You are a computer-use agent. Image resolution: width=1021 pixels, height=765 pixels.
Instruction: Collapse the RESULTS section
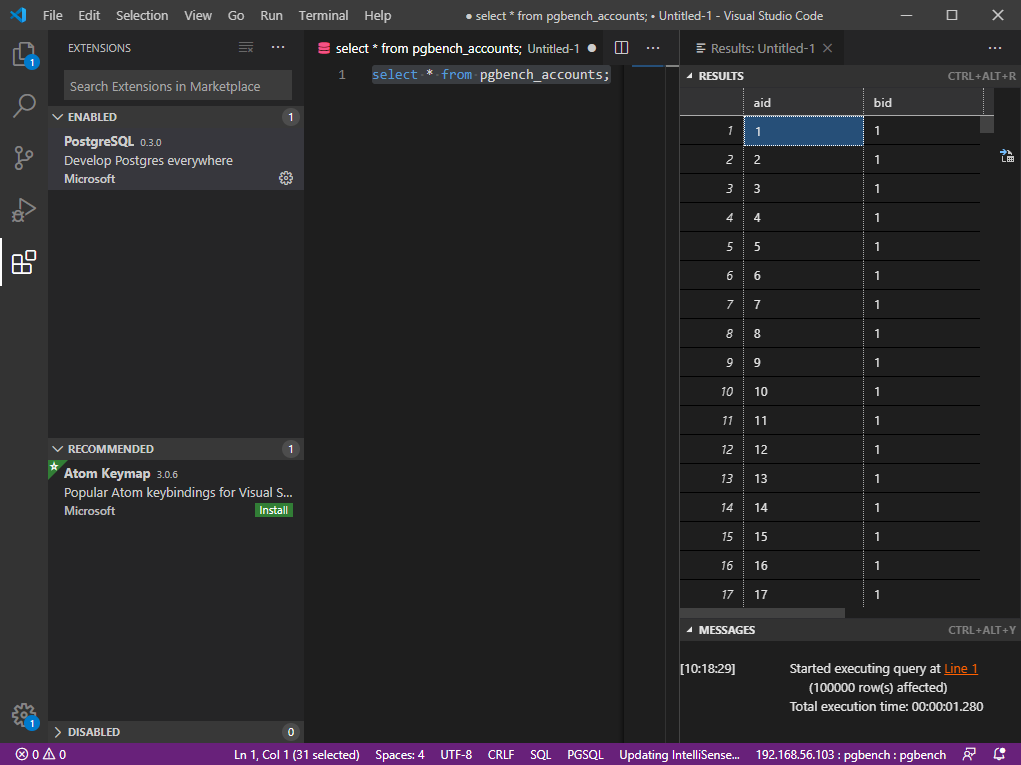coord(691,75)
